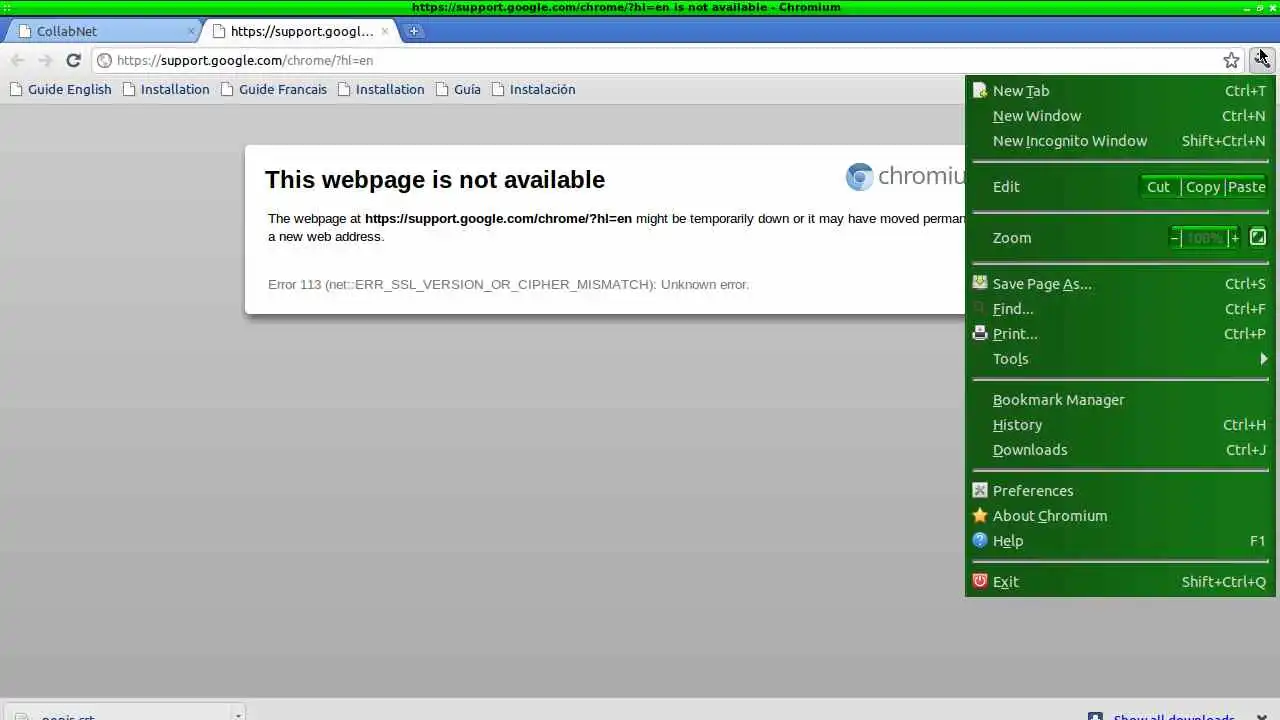Open Bookmark Manager

(1120, 400)
